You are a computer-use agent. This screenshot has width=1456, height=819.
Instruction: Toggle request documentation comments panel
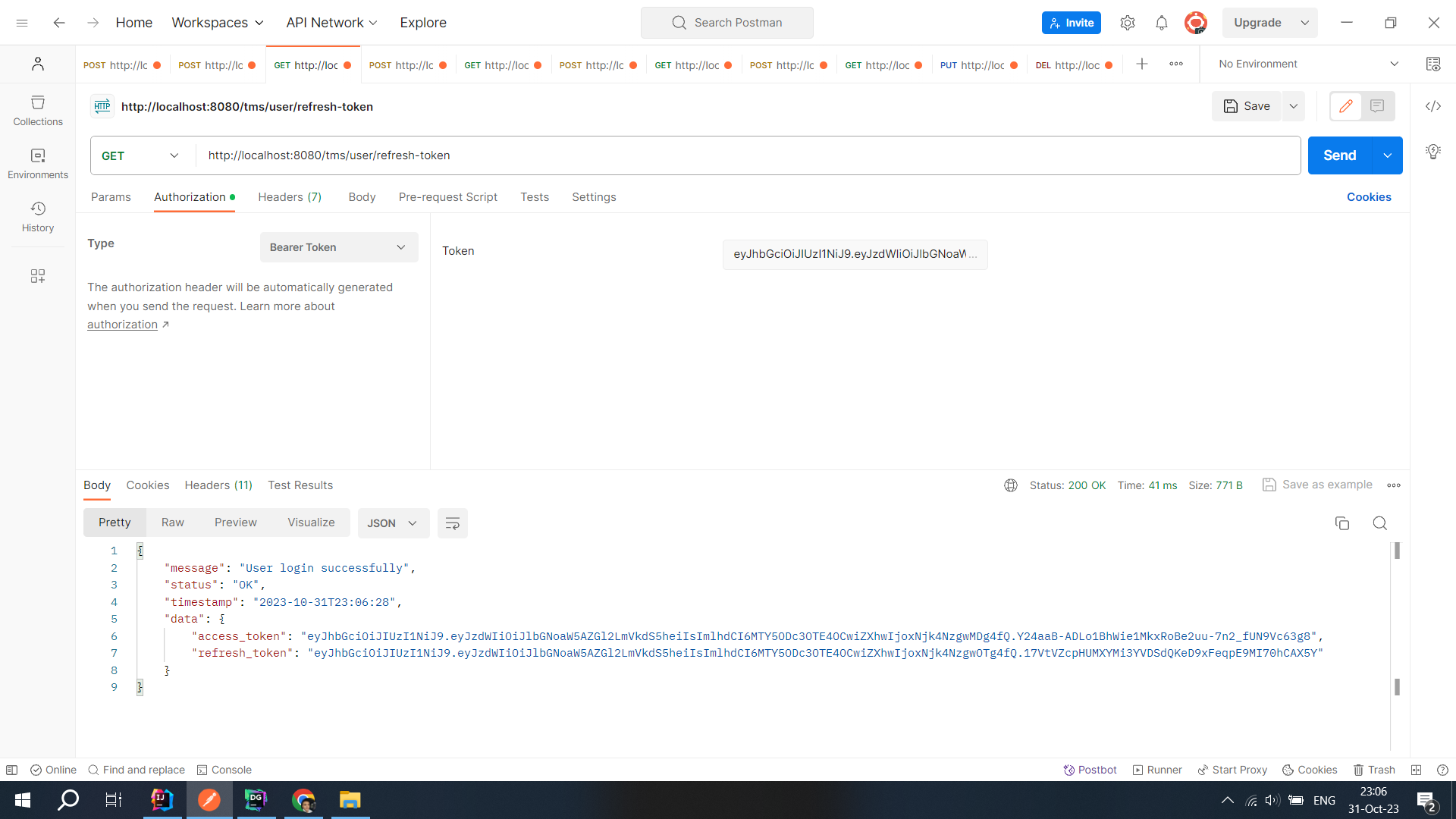[x=1379, y=106]
